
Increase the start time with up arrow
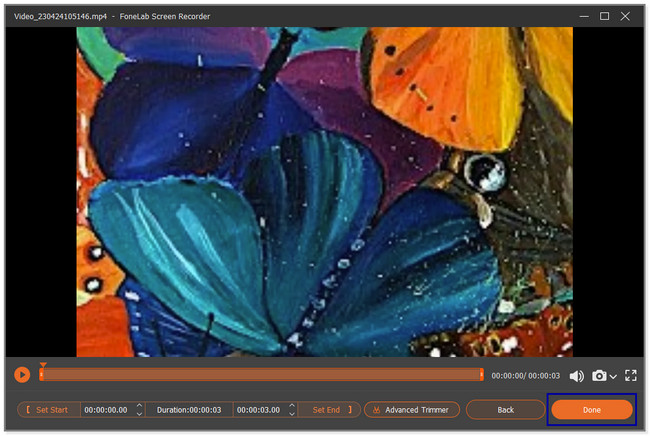pos(139,405)
